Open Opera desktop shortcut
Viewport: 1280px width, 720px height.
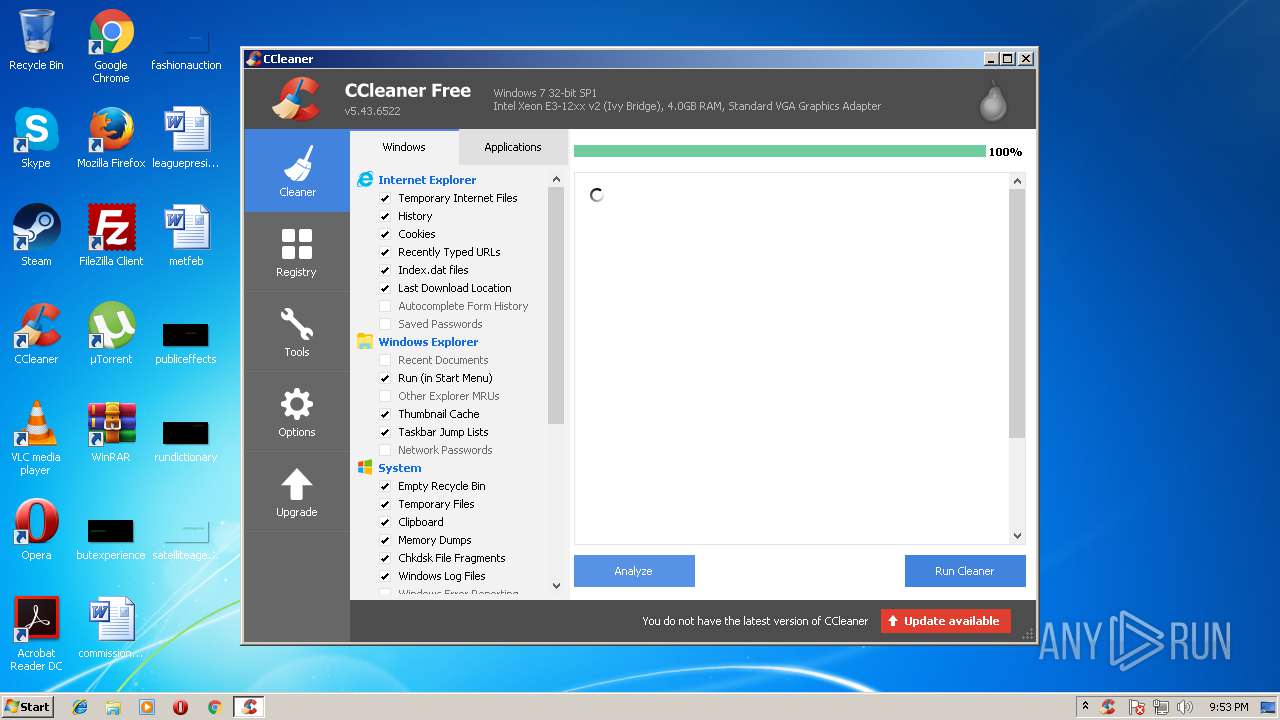point(36,530)
